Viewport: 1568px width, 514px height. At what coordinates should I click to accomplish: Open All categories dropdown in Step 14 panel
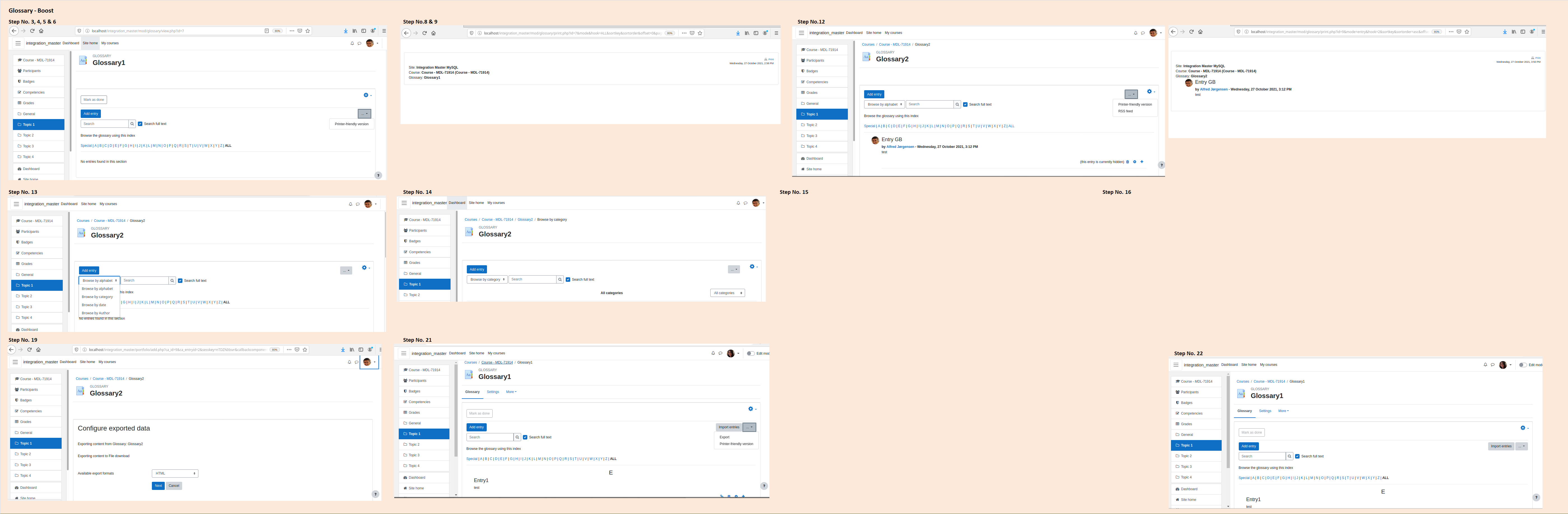(727, 293)
